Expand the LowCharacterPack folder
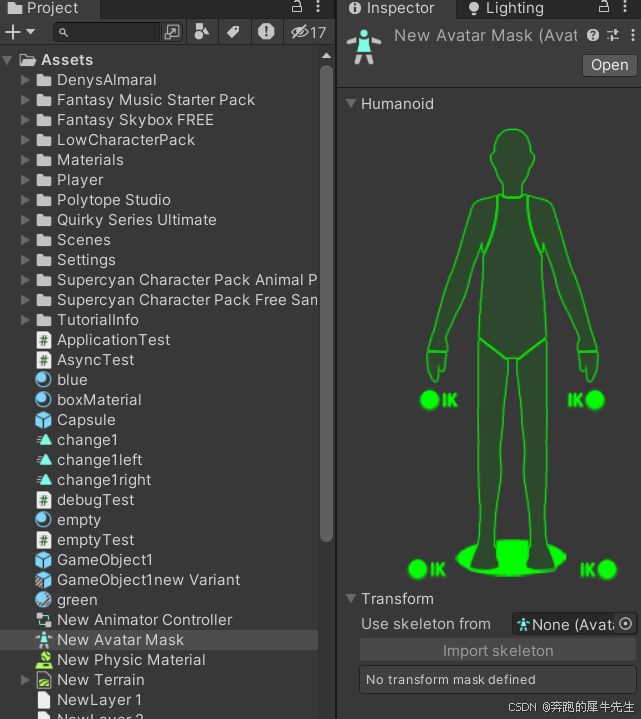The width and height of the screenshot is (641, 719). 25,140
